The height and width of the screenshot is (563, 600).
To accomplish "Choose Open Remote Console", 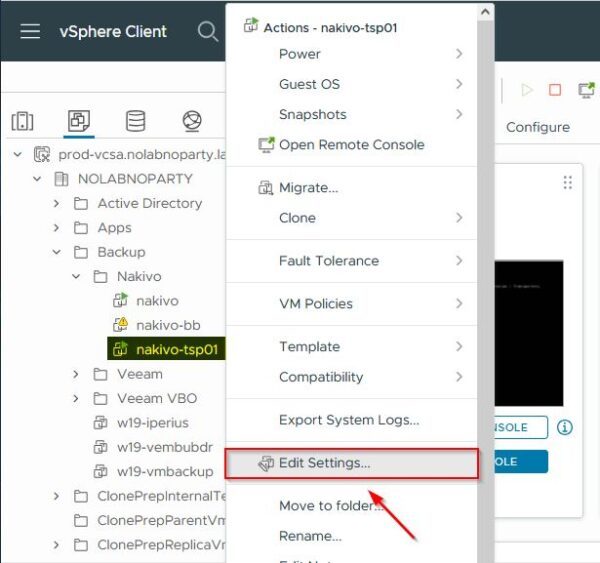I will [x=351, y=145].
